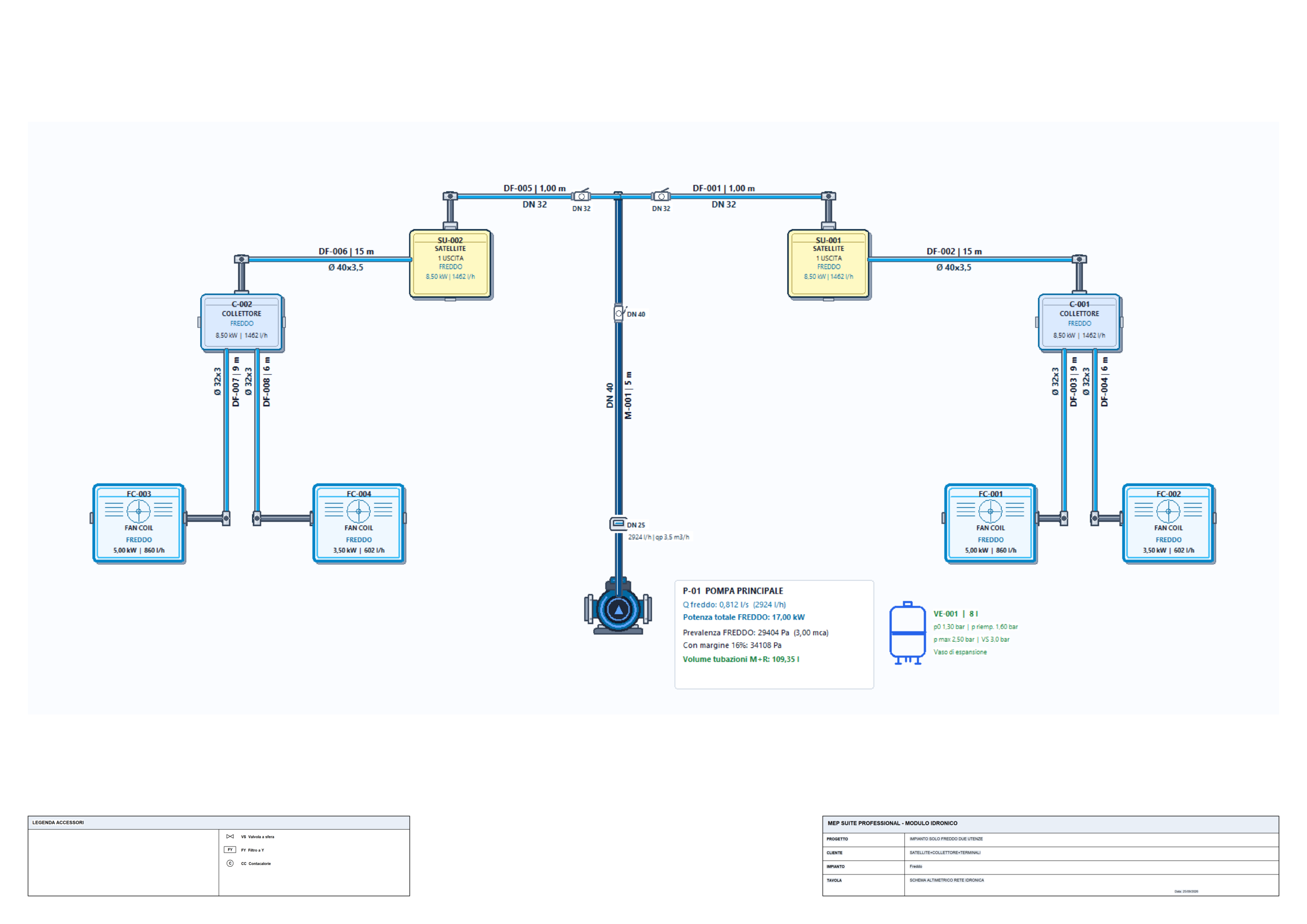Click the CC contacalorie legend symbol
The width and height of the screenshot is (1307, 924).
click(x=230, y=864)
